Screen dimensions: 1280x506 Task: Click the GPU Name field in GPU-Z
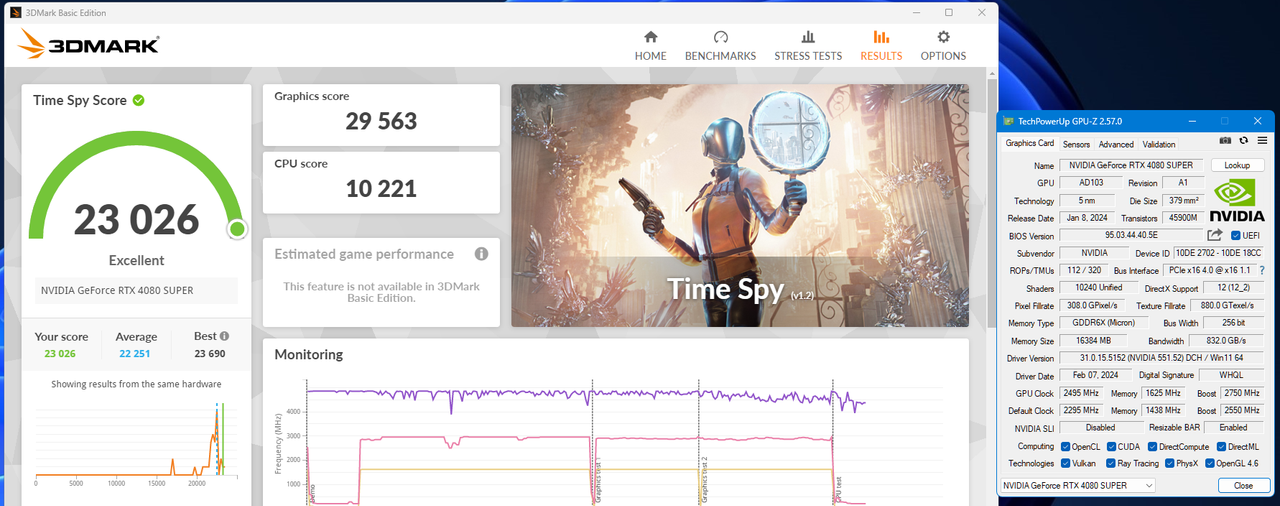point(1131,165)
